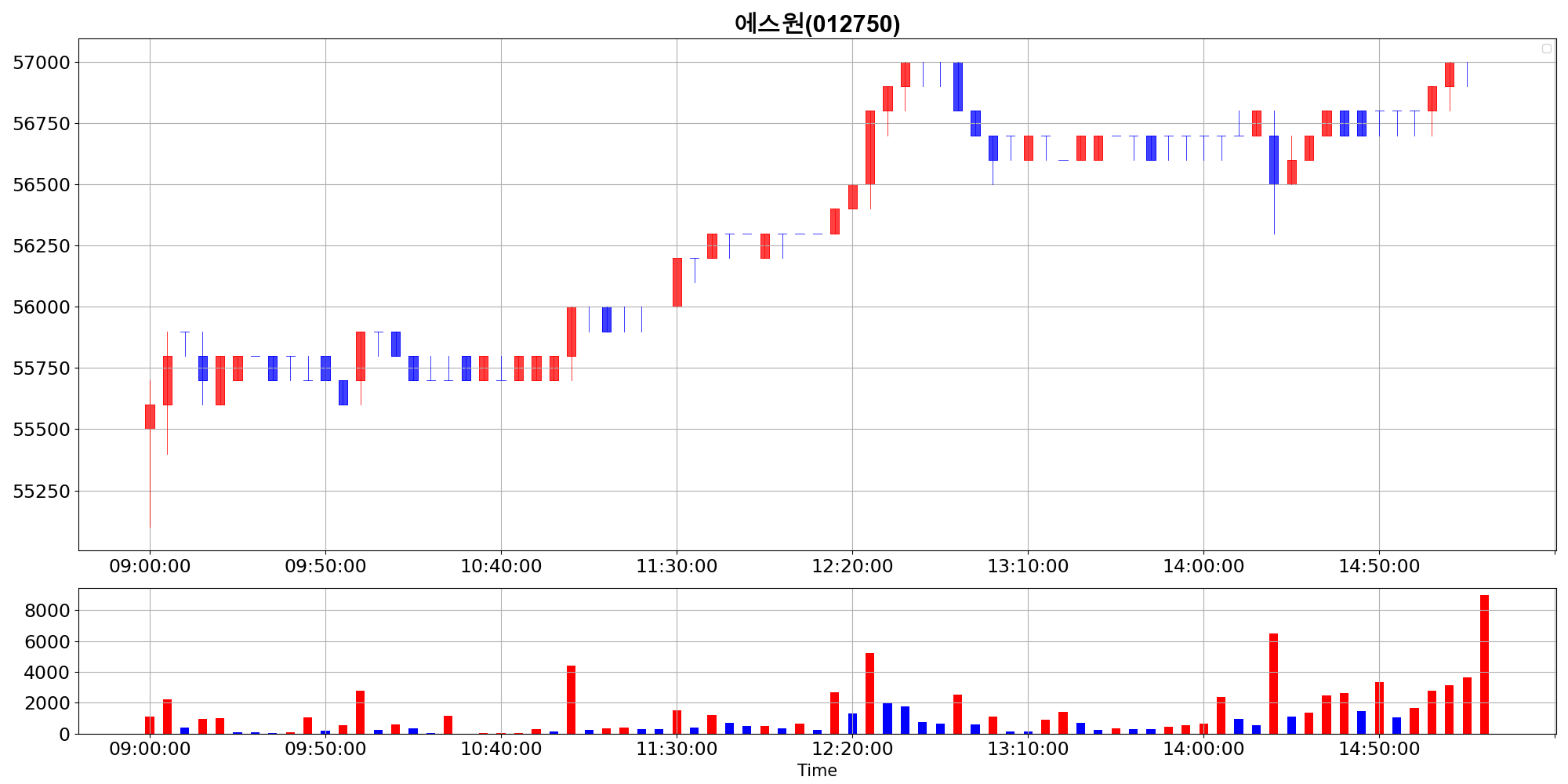Select the 2000 volume axis label
Viewport: 1568px width, 784px height.
pyautogui.click(x=47, y=703)
